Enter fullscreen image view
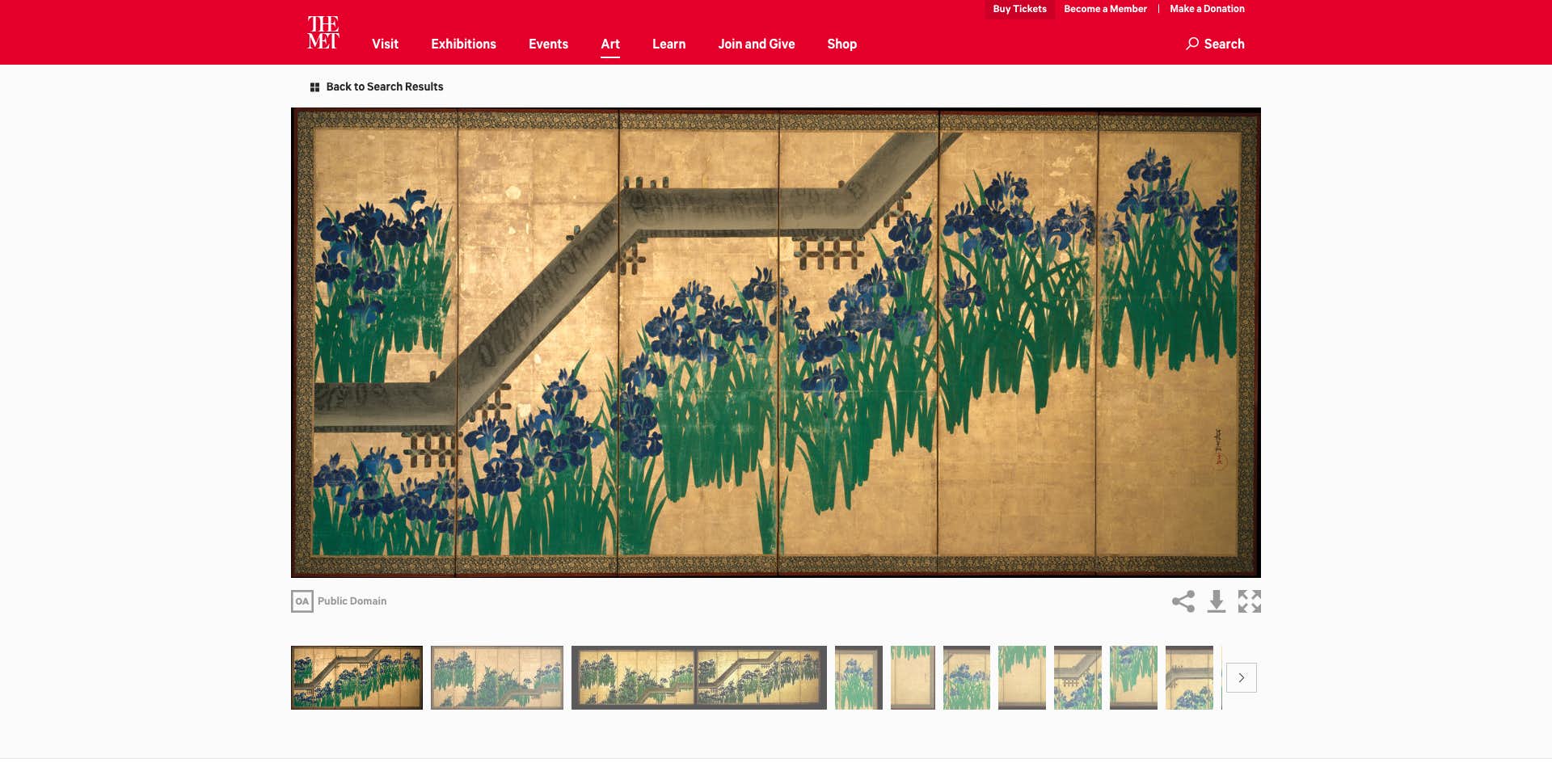The image size is (1552, 784). tap(1249, 601)
